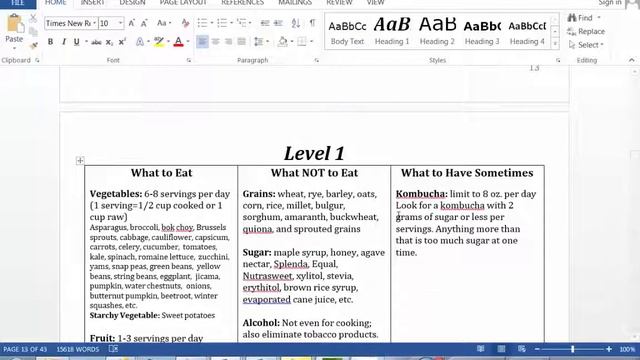
Task: Open the font color dropdown arrow
Action: [188, 42]
